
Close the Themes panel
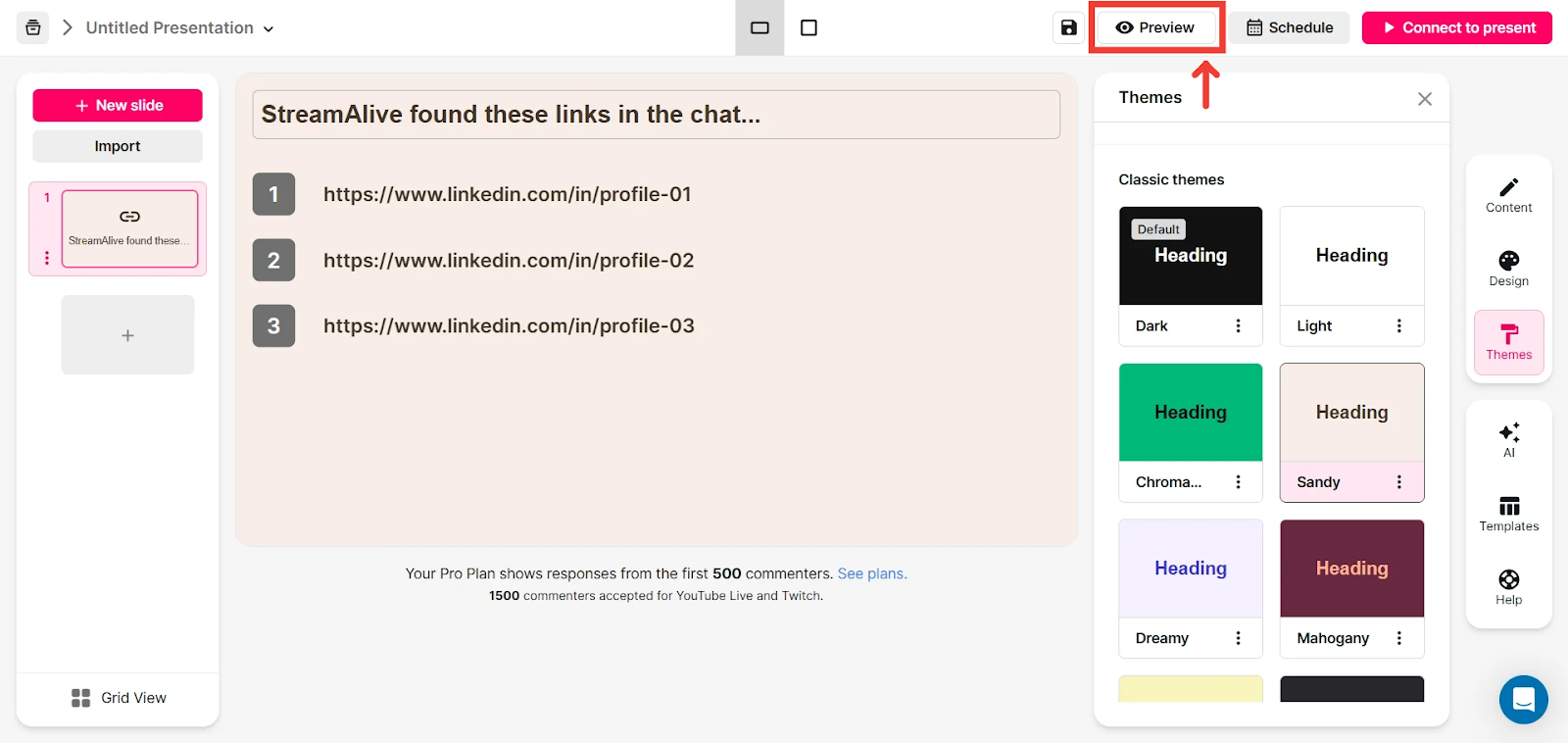(1425, 99)
